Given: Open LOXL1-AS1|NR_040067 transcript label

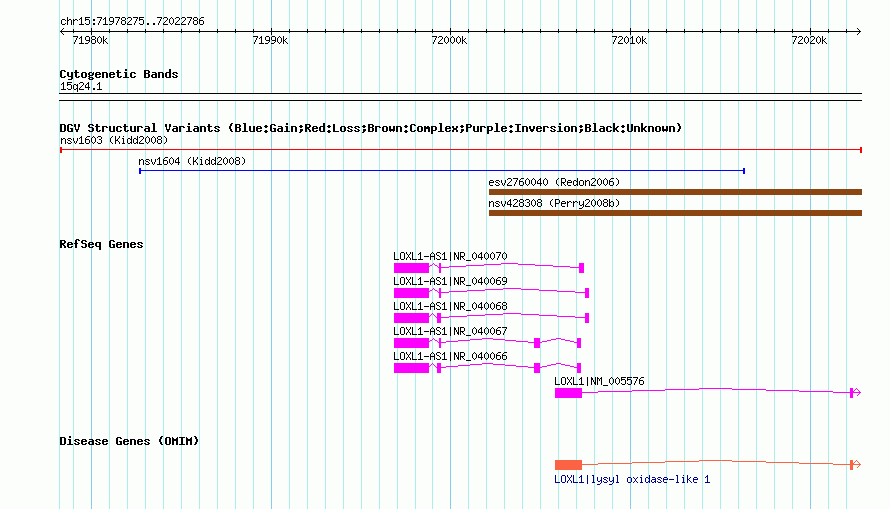Looking at the screenshot, I should [450, 331].
